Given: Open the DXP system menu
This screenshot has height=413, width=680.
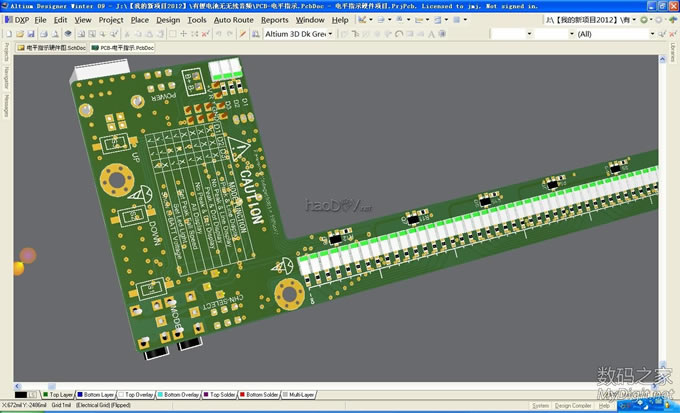Looking at the screenshot, I should (x=21, y=19).
